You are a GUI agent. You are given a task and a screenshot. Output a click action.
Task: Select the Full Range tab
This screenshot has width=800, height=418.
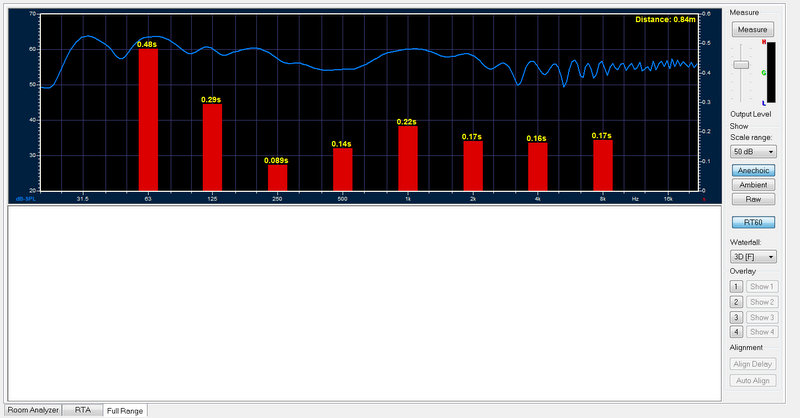click(125, 411)
